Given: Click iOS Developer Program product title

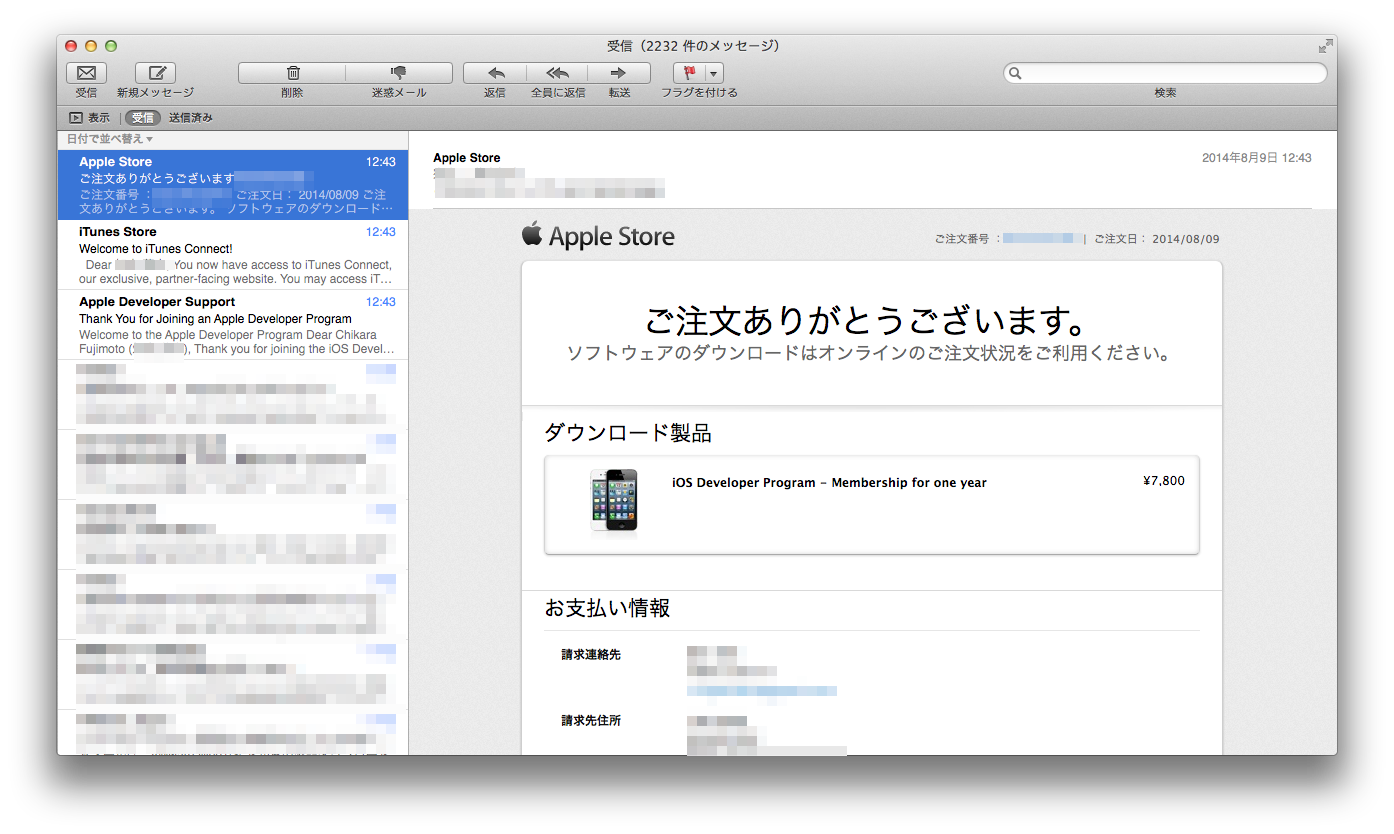Looking at the screenshot, I should point(829,482).
